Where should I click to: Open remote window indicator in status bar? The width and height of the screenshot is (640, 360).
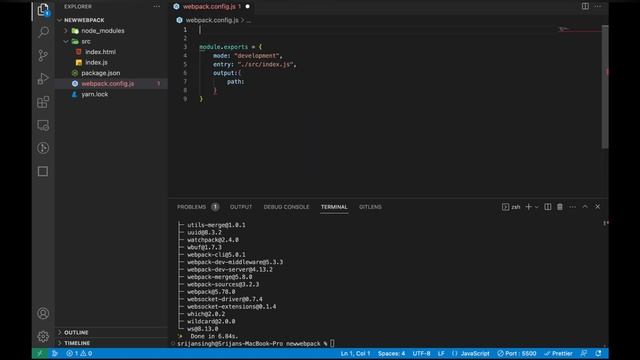click(x=40, y=353)
